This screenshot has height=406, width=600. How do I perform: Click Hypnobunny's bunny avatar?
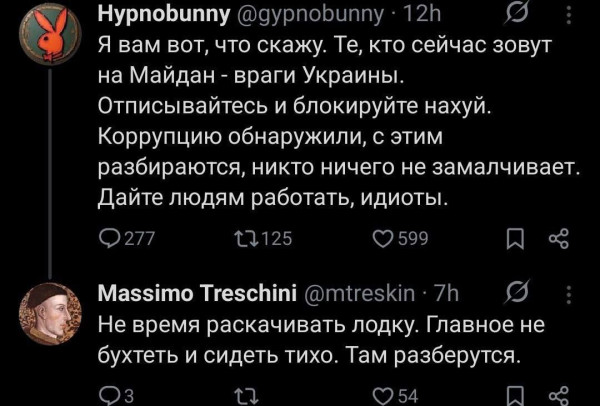[x=48, y=40]
